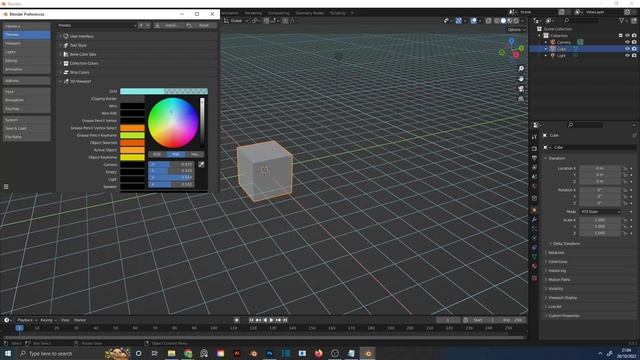Expand Delta Transform panel
Image resolution: width=640 pixels, height=360 pixels.
[x=566, y=244]
